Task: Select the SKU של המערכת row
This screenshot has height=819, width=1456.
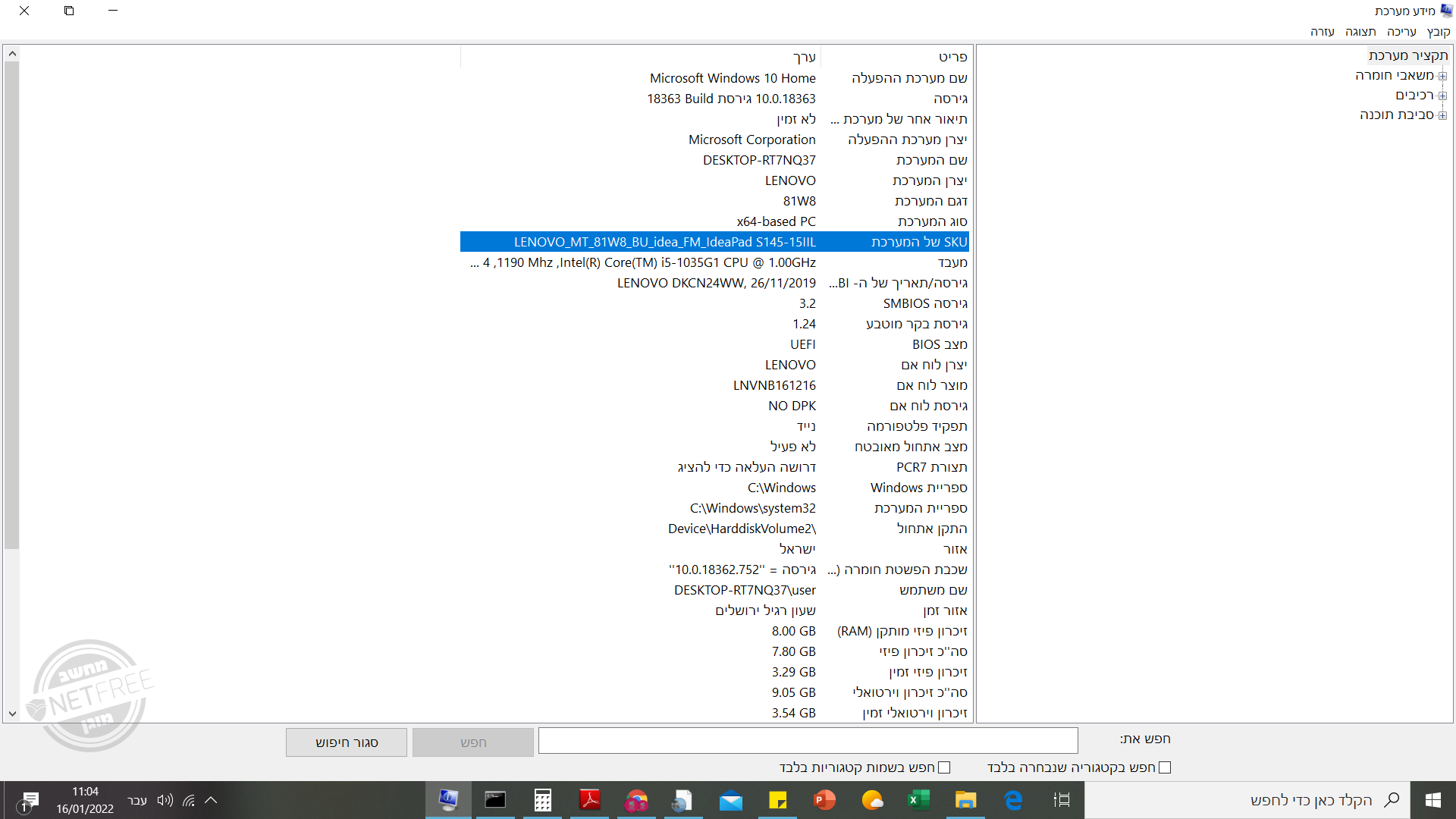Action: tap(714, 242)
